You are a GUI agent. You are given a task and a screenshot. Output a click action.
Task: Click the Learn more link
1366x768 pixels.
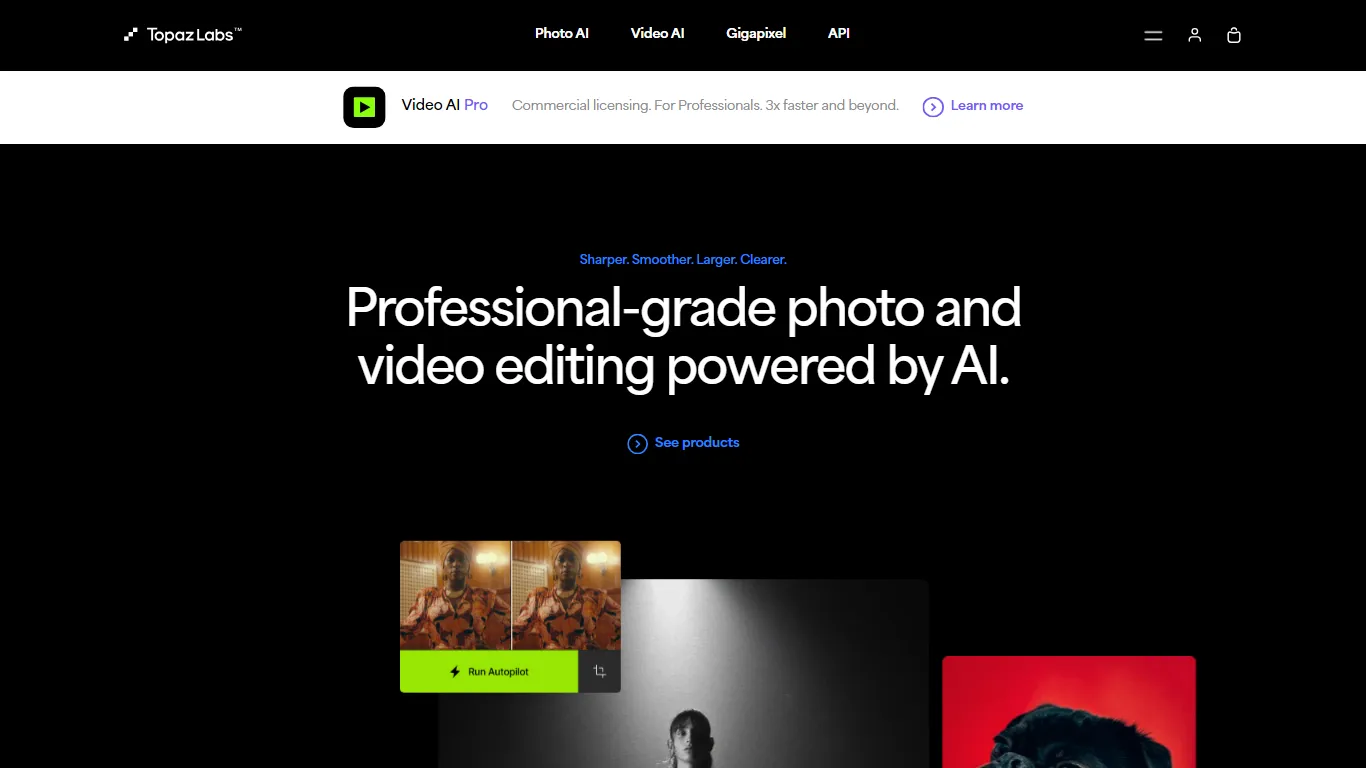coord(987,106)
